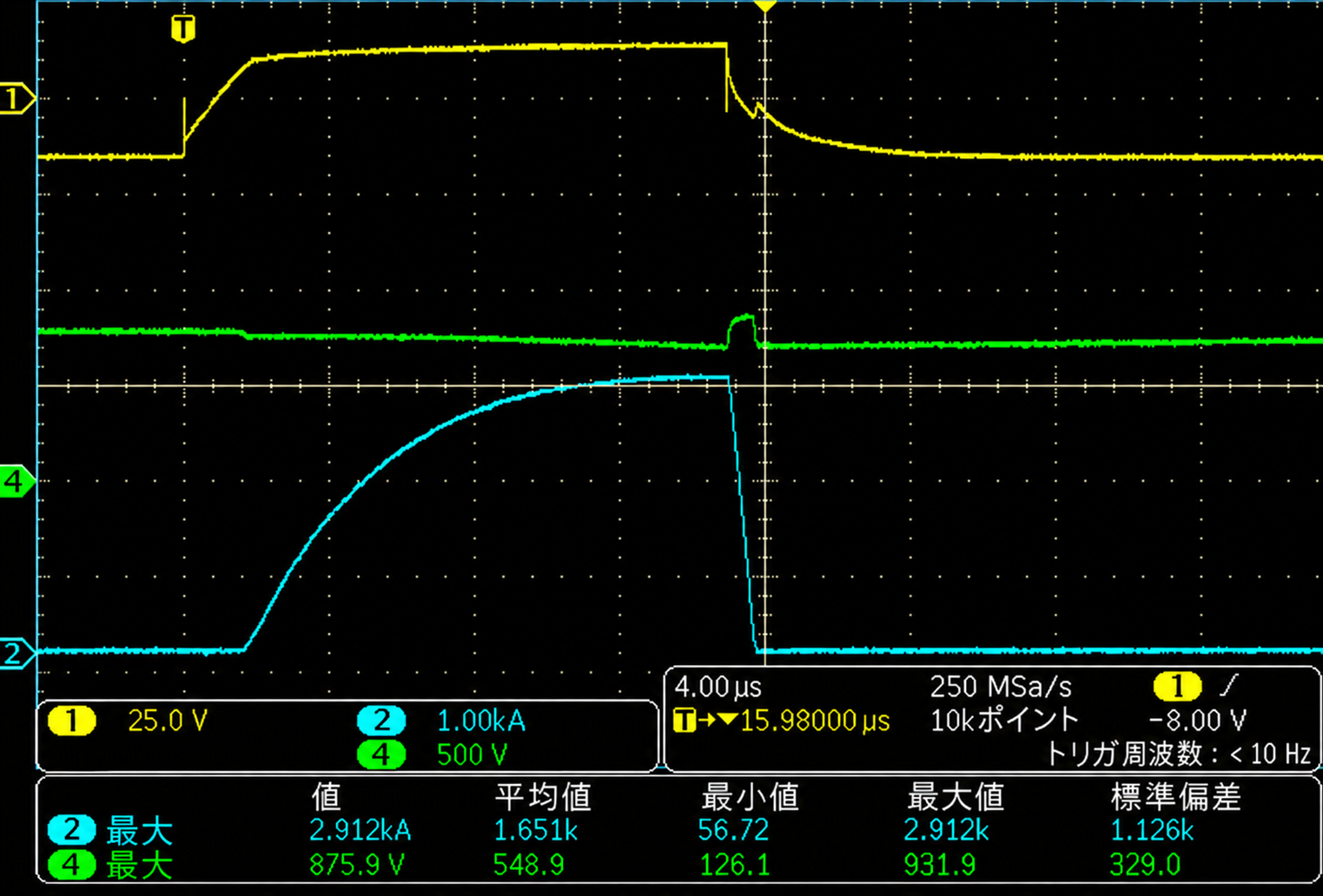Click channel 2 badge beside 1.00kA

click(381, 721)
